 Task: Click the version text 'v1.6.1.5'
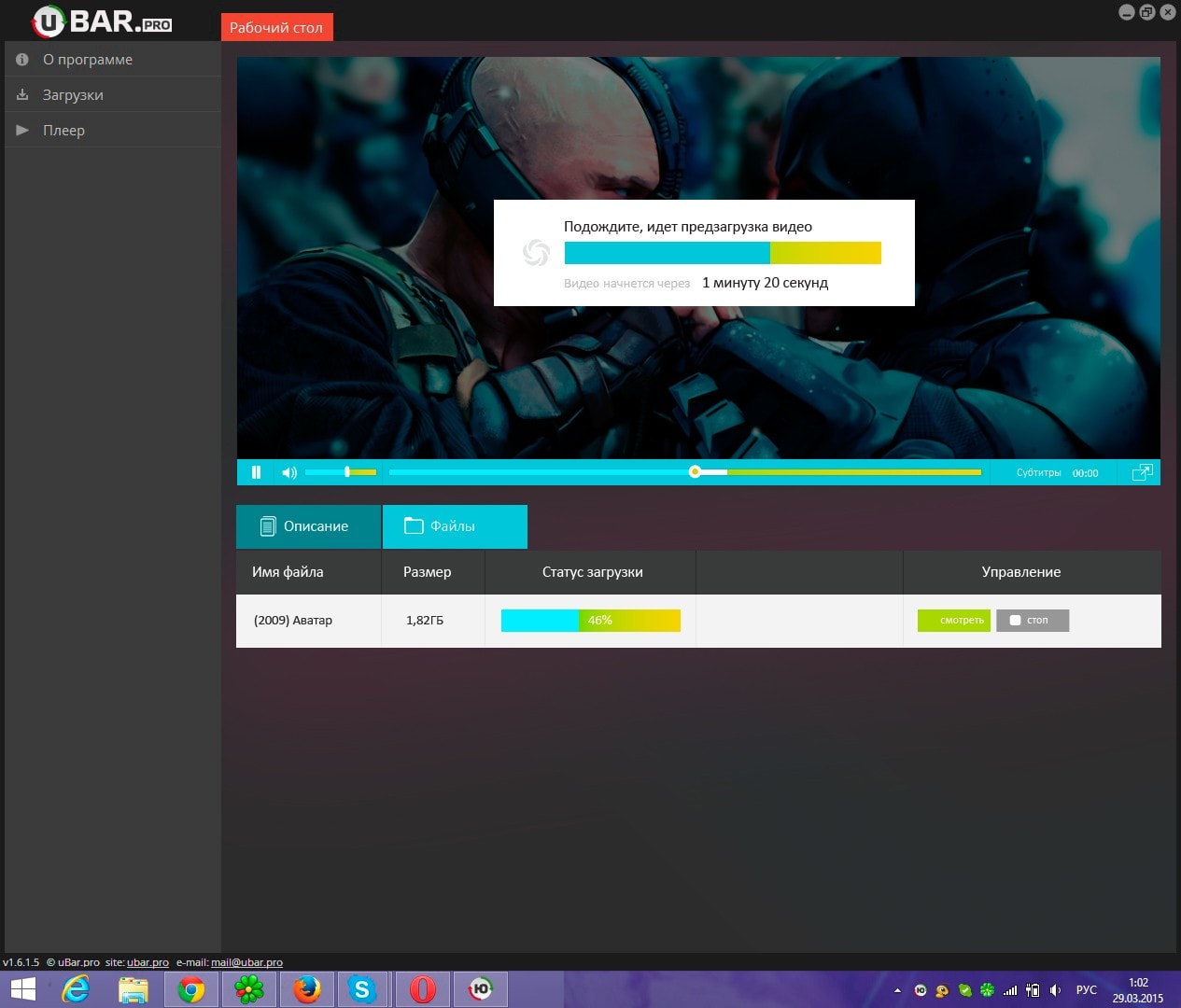[21, 962]
